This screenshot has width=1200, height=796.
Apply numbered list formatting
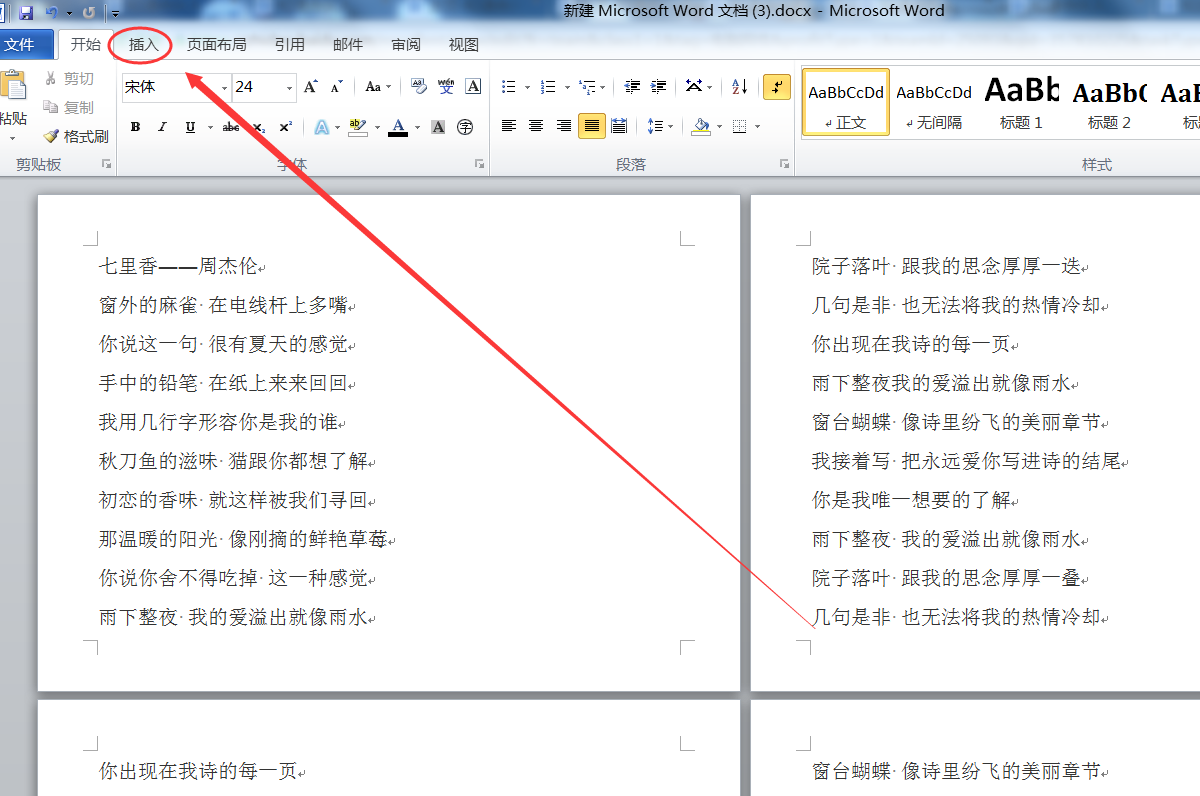point(547,87)
